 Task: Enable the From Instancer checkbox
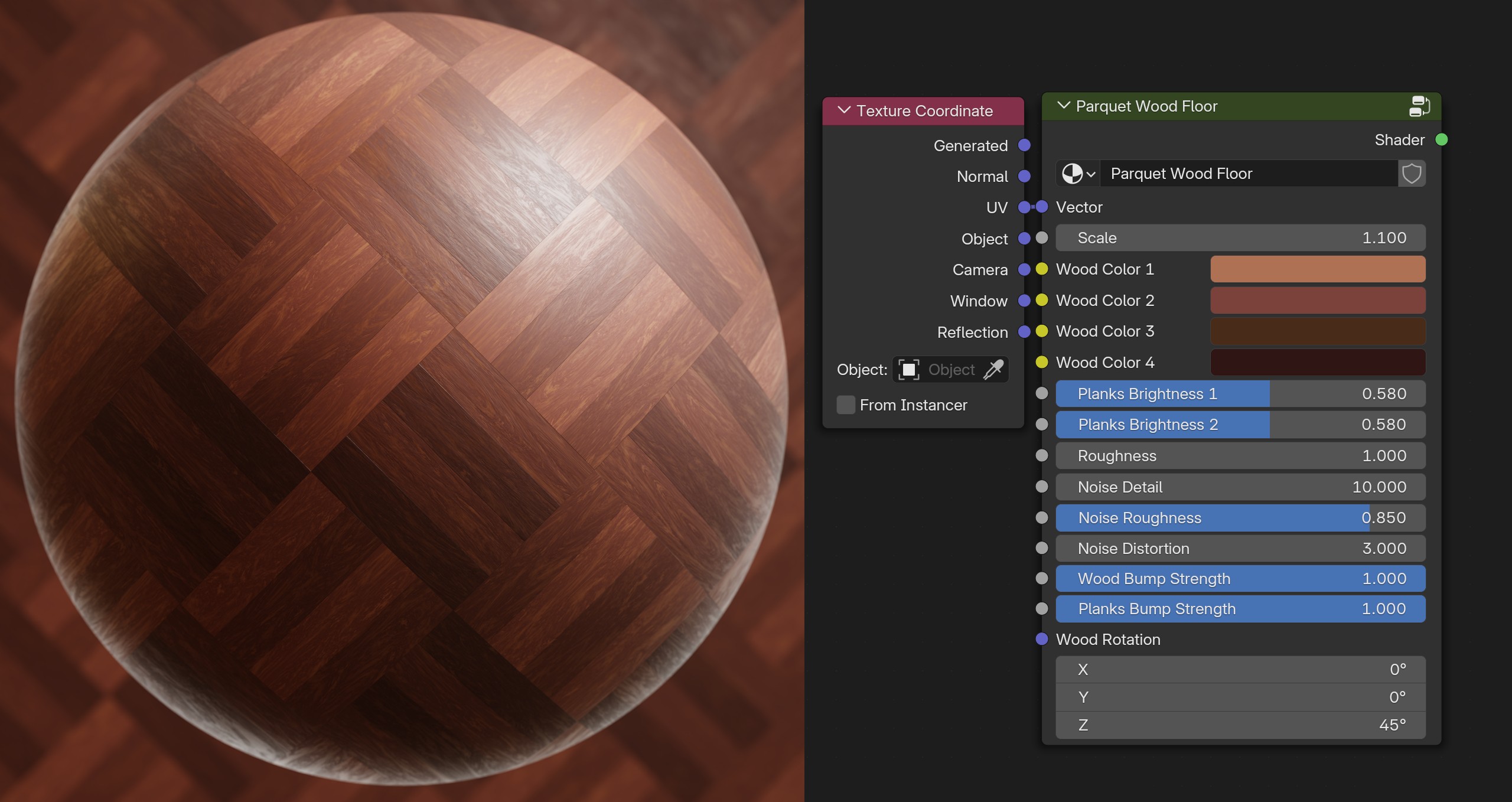pyautogui.click(x=846, y=405)
